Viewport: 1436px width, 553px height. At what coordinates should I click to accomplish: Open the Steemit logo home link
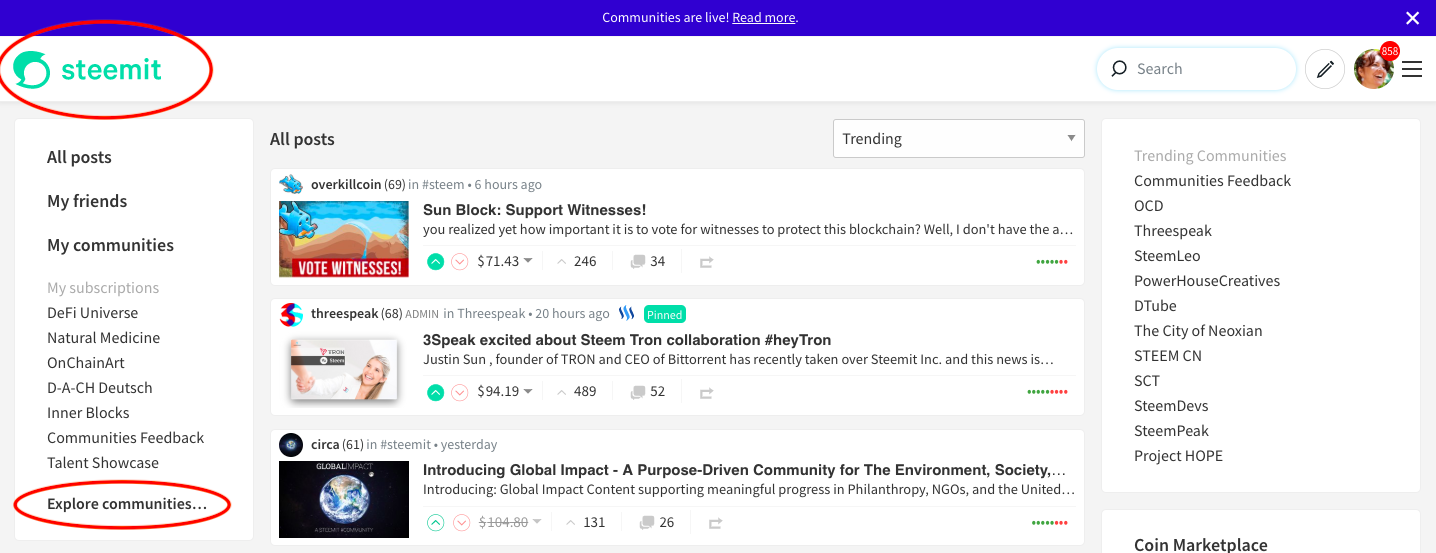coord(88,69)
